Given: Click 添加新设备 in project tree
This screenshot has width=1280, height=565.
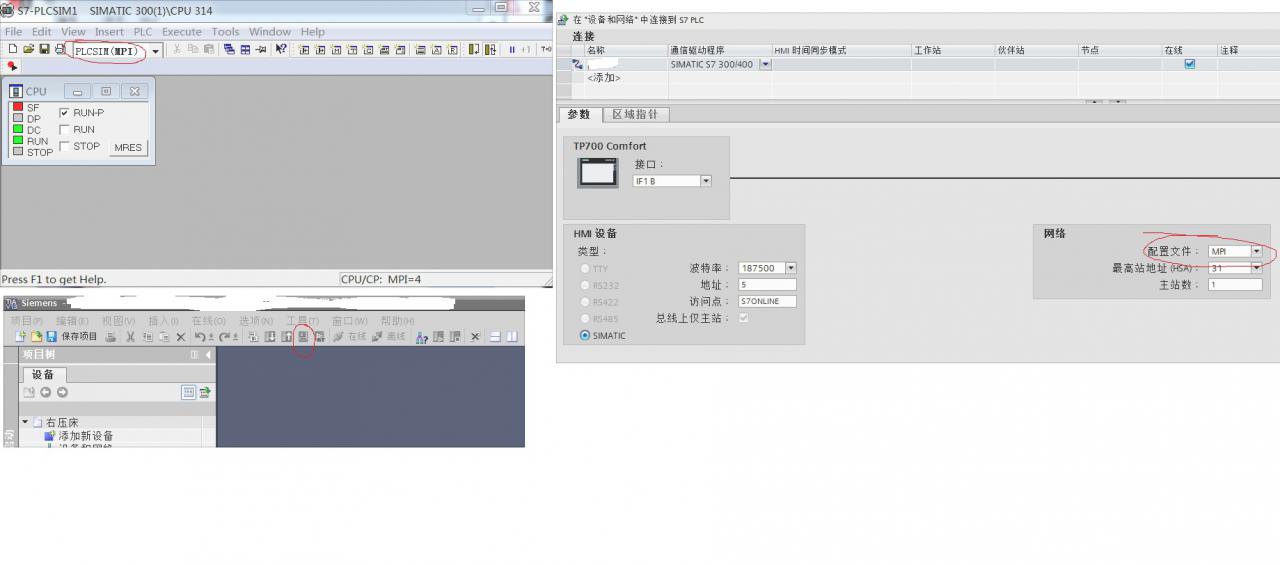Looking at the screenshot, I should coord(86,436).
